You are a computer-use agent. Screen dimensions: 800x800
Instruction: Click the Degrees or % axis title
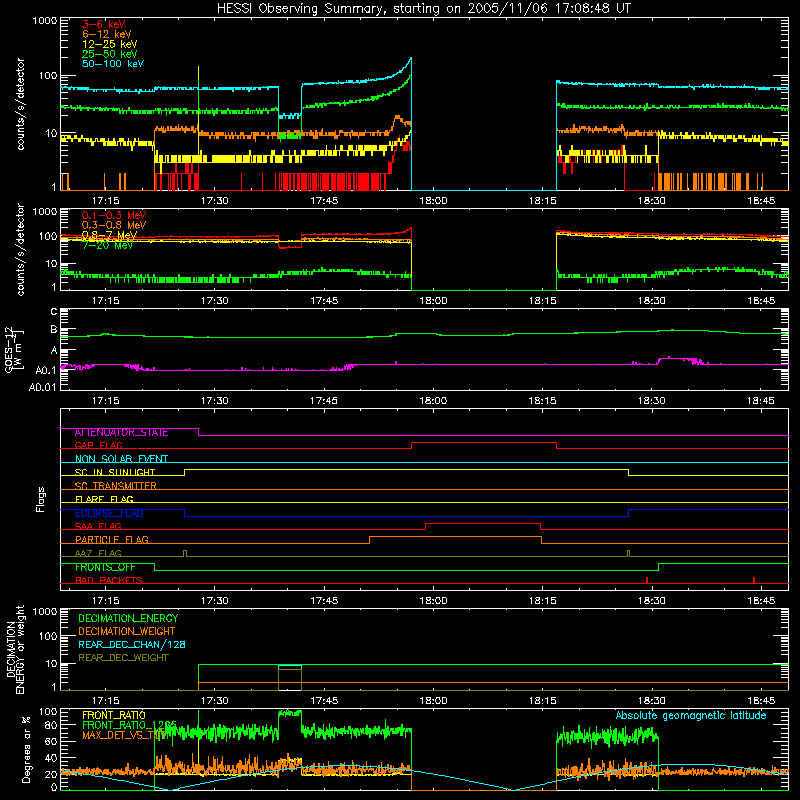click(26, 749)
